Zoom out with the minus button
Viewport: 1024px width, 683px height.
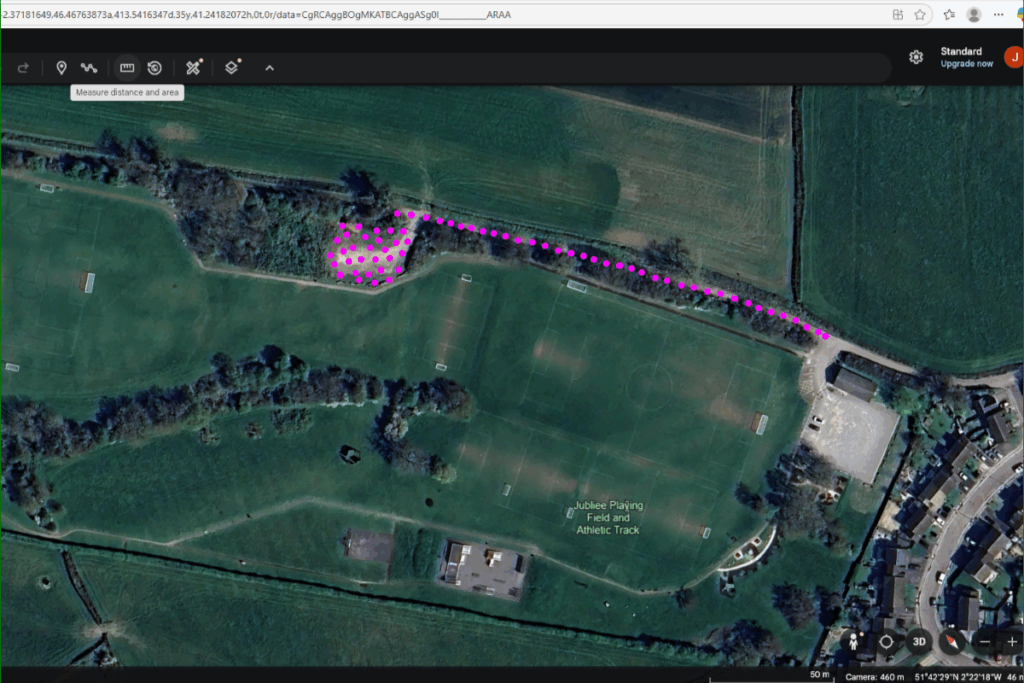pos(984,642)
